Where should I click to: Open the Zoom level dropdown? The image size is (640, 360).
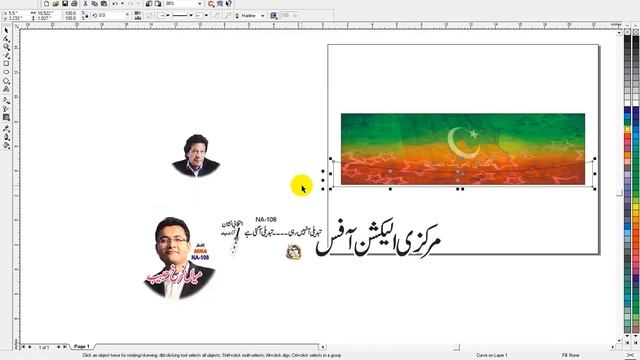click(x=200, y=4)
